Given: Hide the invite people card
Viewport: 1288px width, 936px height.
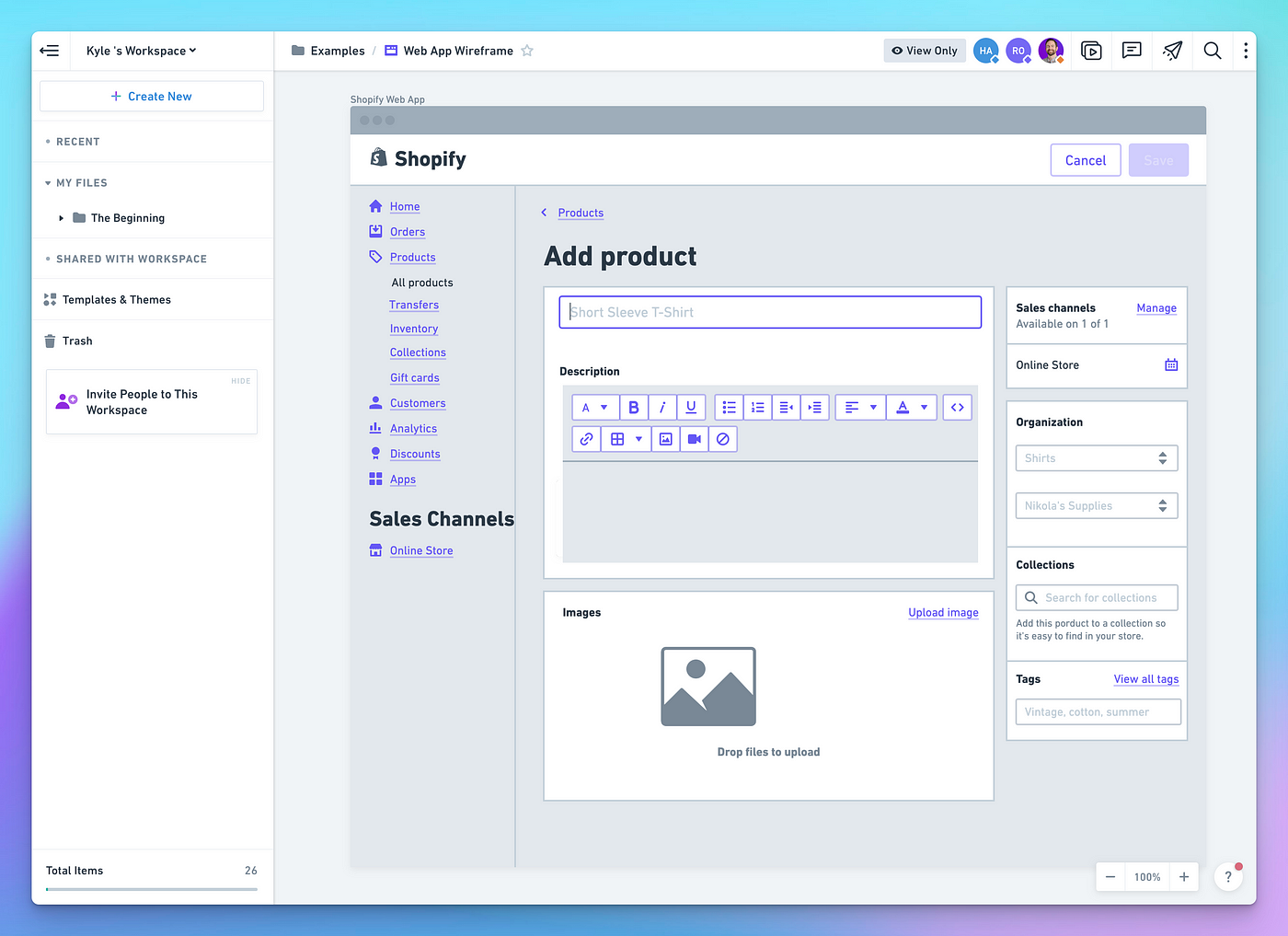Looking at the screenshot, I should coord(241,380).
